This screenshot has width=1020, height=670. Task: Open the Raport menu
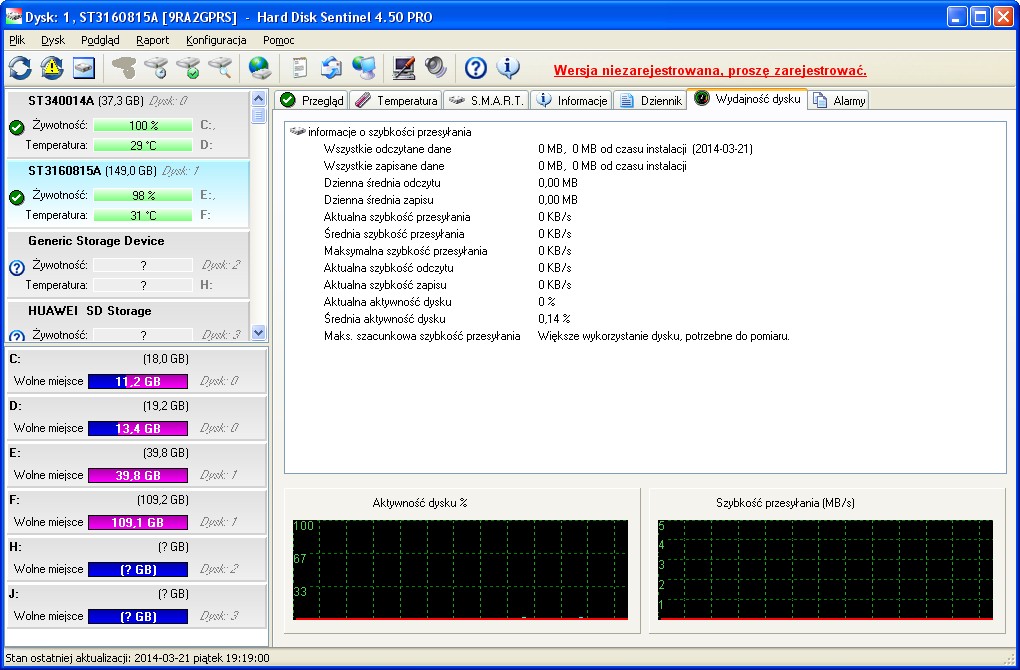(x=153, y=40)
